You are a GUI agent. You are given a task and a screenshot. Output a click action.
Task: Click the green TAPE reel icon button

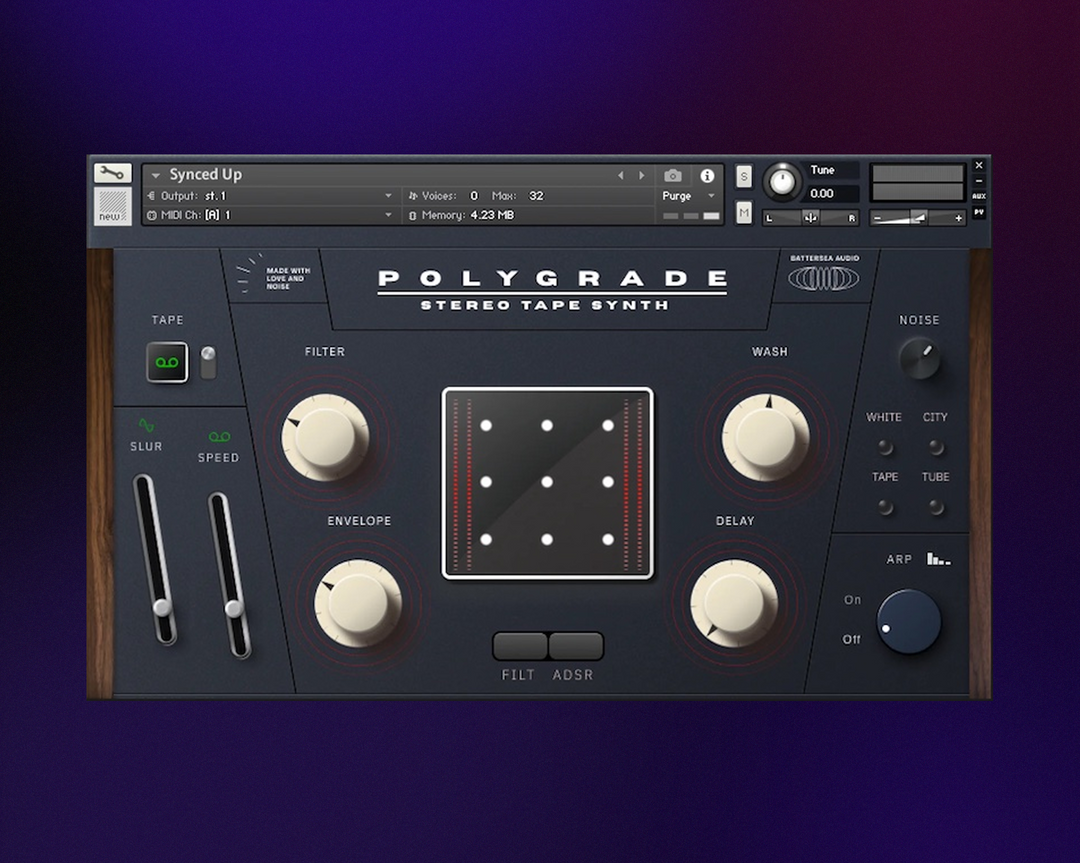click(167, 362)
